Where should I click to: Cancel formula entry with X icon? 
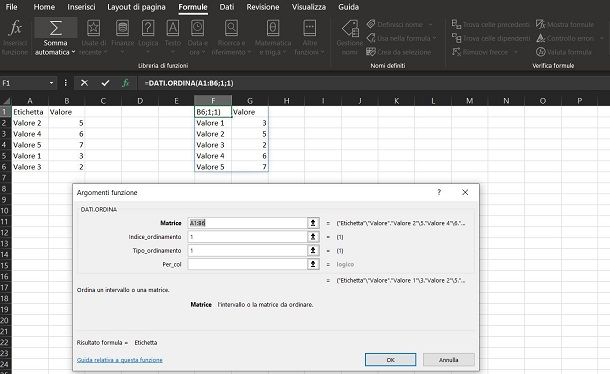[84, 83]
